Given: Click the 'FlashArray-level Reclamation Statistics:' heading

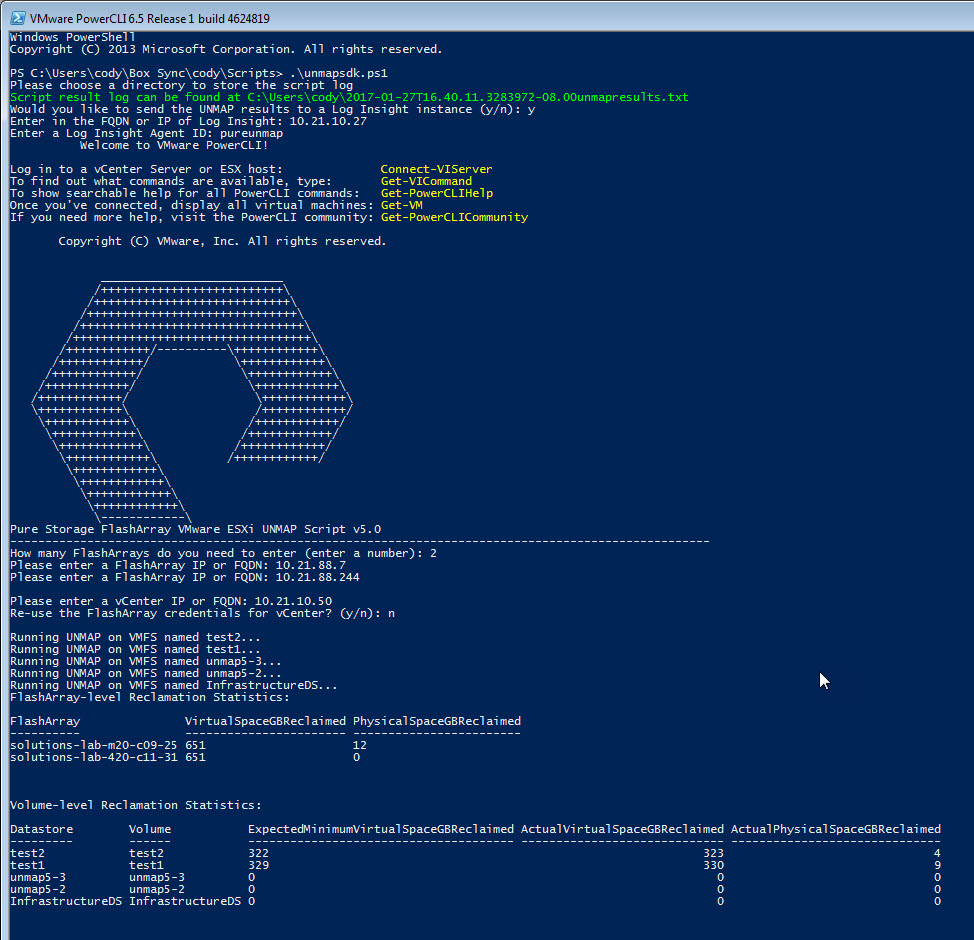Looking at the screenshot, I should tap(150, 697).
